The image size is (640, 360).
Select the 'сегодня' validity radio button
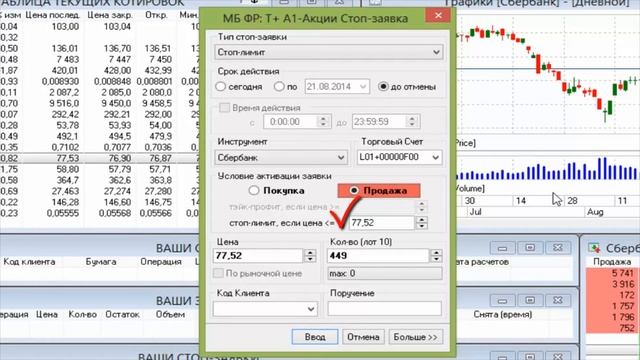pos(220,87)
